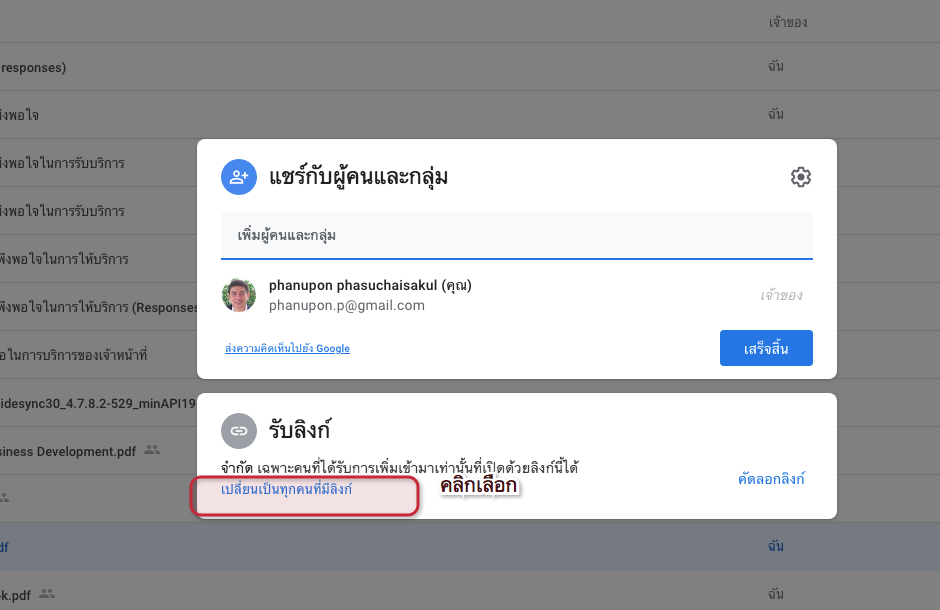Click the รับลิงก์ section heading

pyautogui.click(x=300, y=430)
